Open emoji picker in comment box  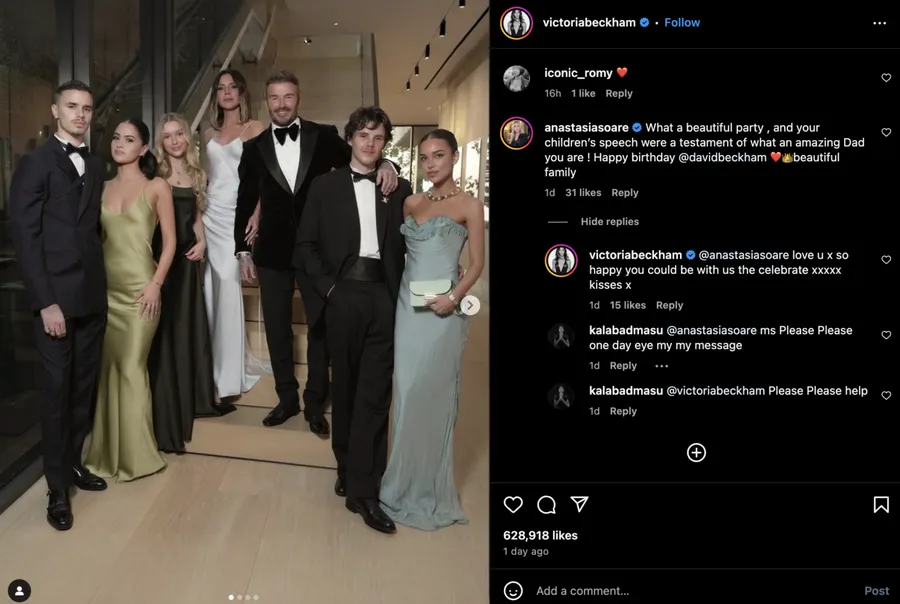pos(513,591)
